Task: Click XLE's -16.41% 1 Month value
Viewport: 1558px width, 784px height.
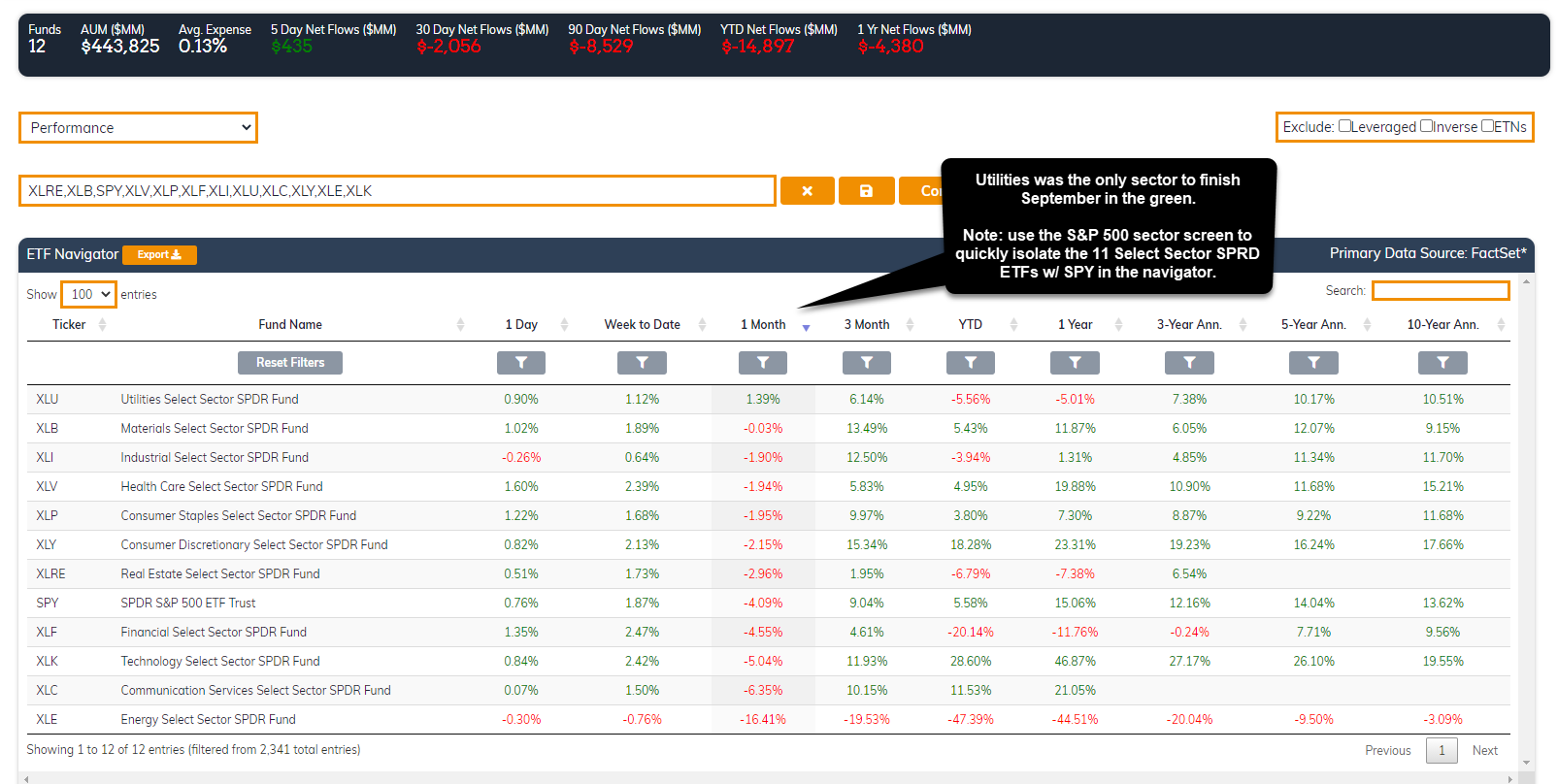Action: 763,719
